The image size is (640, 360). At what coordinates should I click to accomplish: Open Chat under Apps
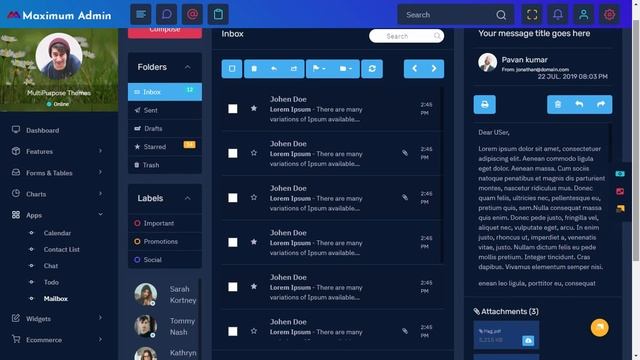[x=51, y=266]
